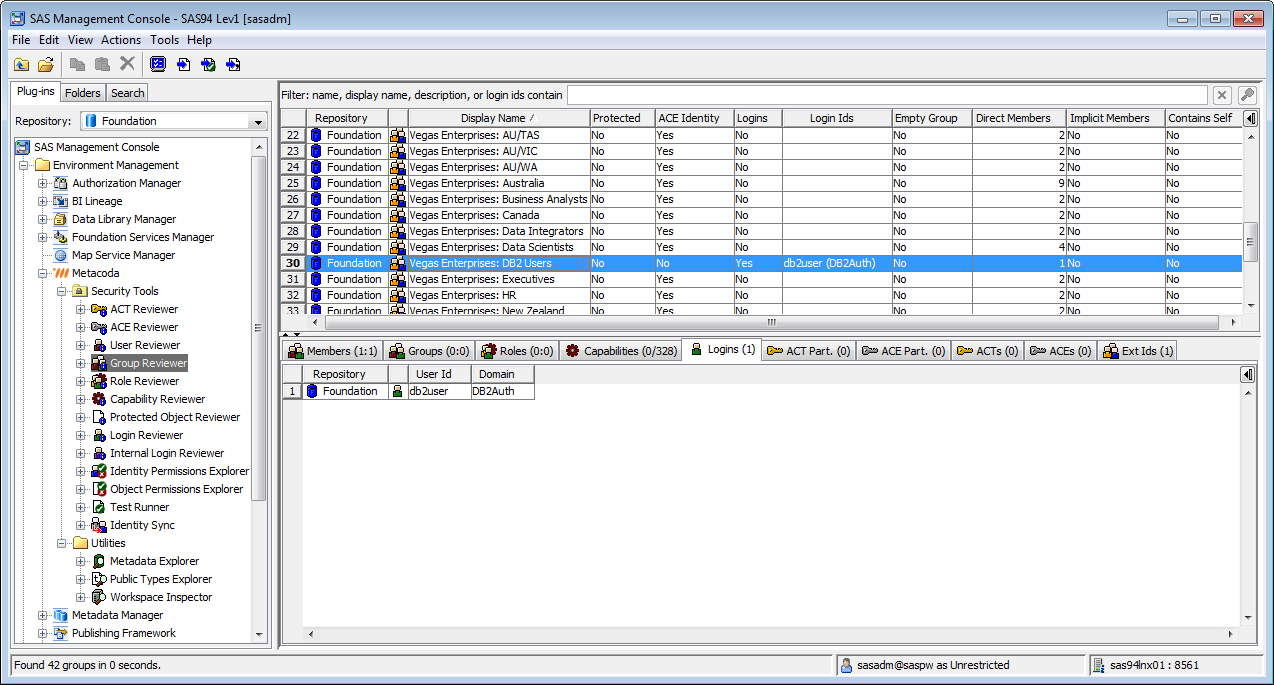Click the paste clipboard toolbar icon

102,64
